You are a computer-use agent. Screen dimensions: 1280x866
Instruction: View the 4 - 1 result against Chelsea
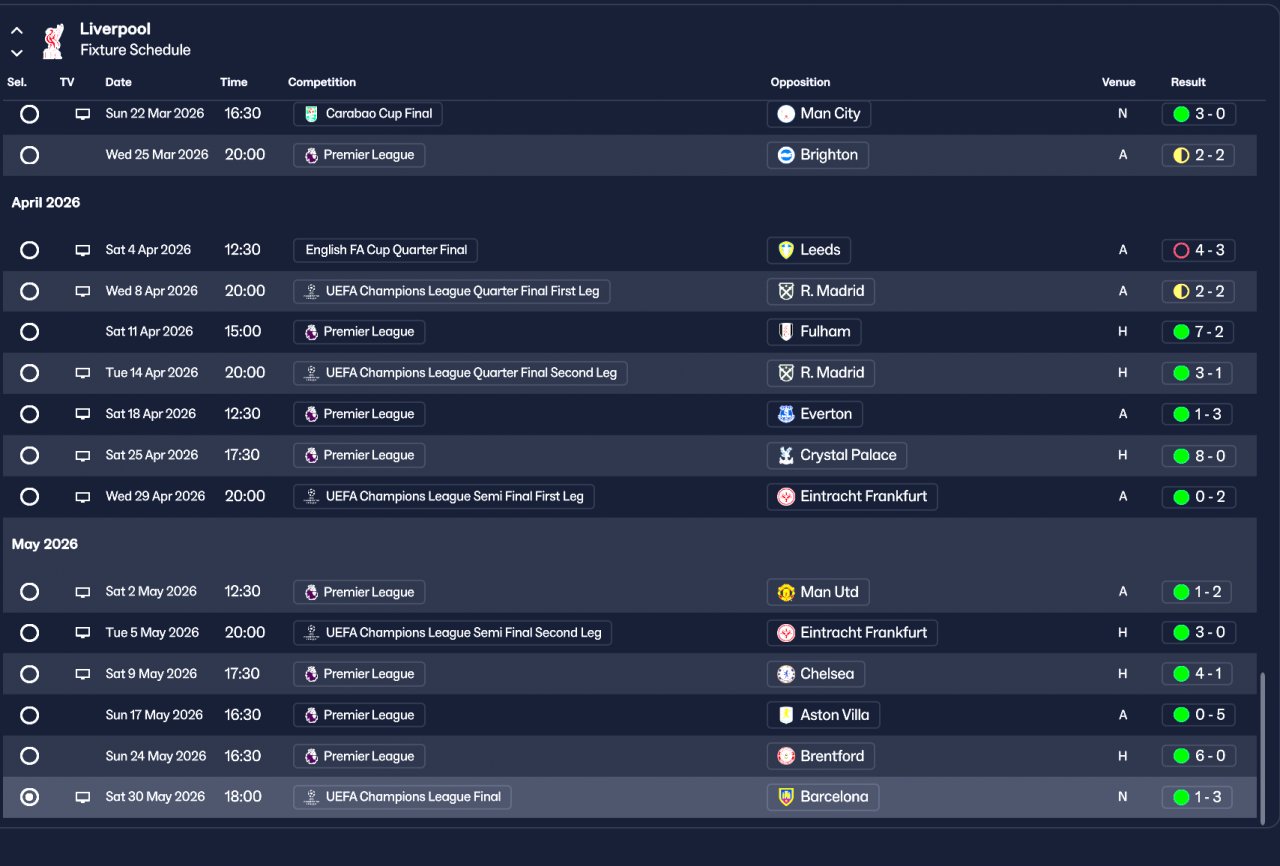[x=1197, y=674]
